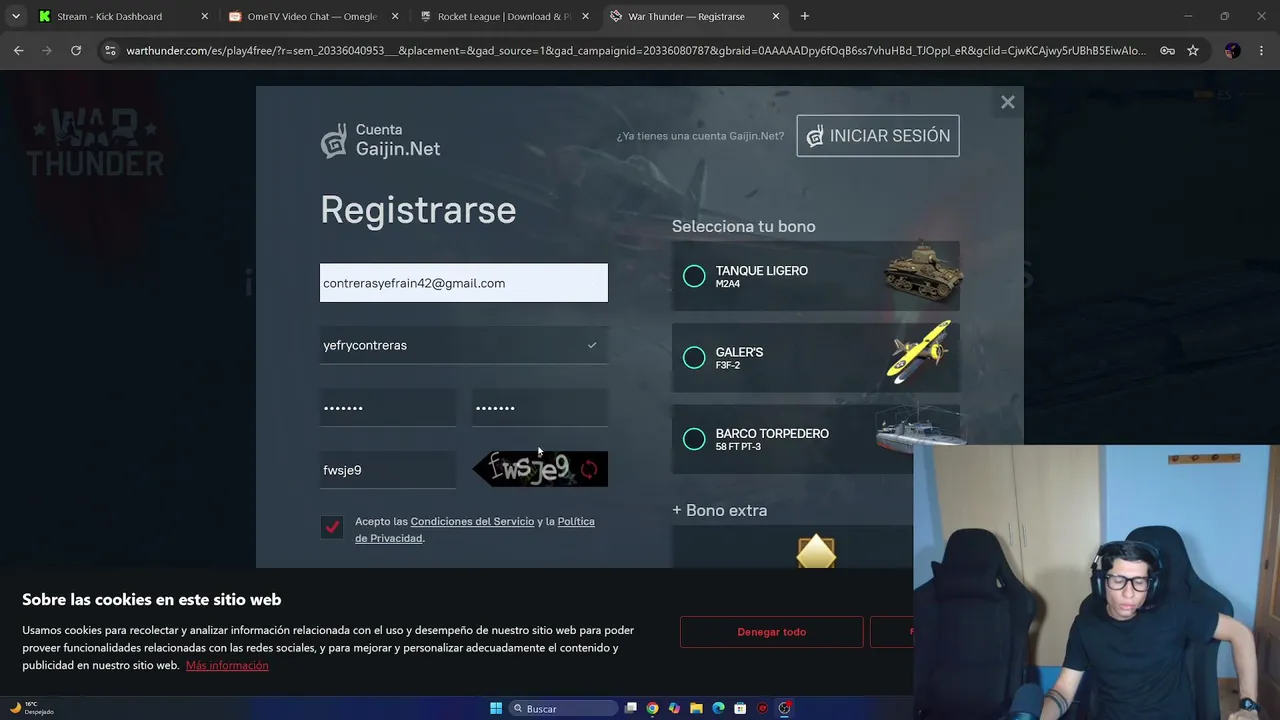
Task: Open Chrome's three-dot menu
Action: pyautogui.click(x=1261, y=50)
